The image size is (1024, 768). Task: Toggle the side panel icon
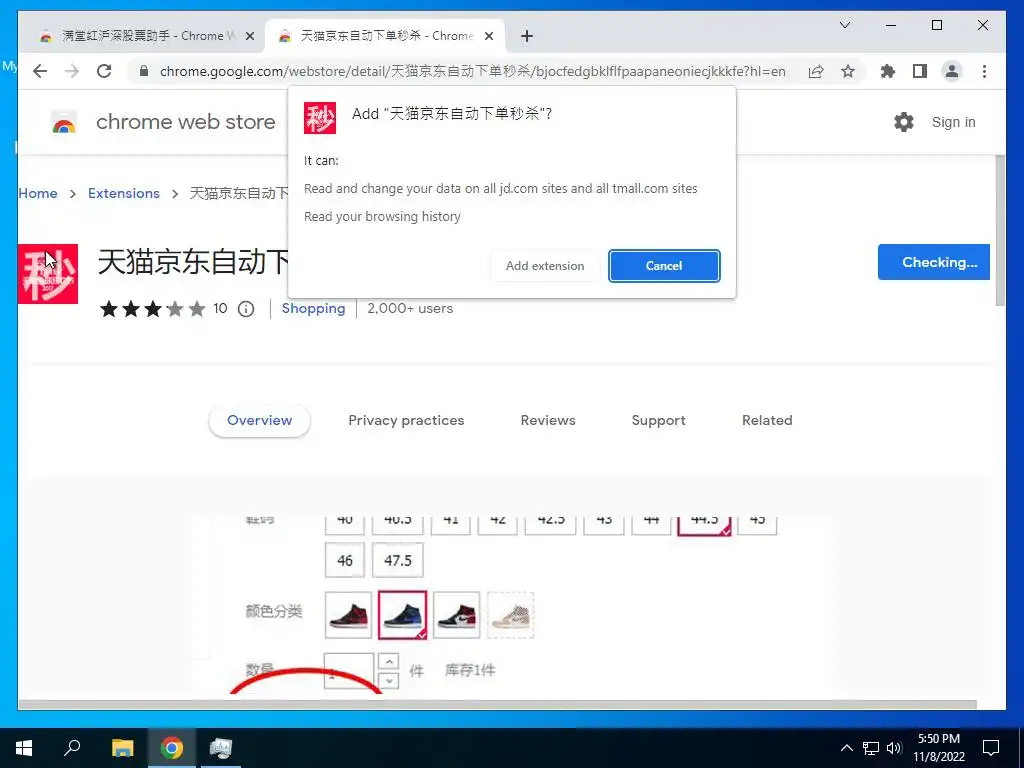(920, 71)
